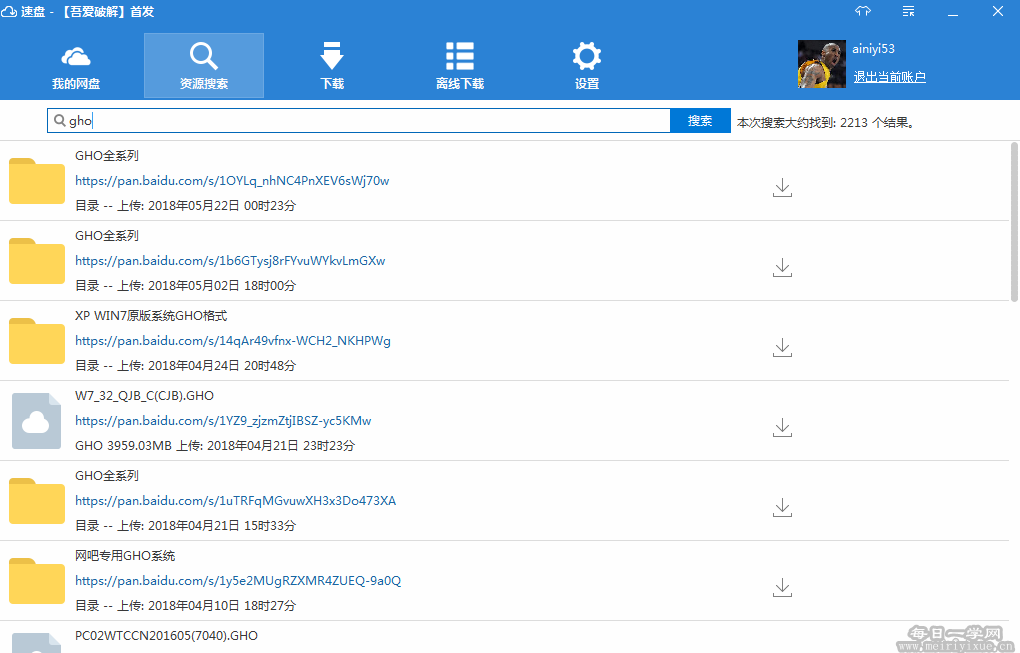This screenshot has width=1020, height=653.
Task: Click the text 目录 -- 上传: 2018年04月24日 20时48分
Action: [x=185, y=366]
